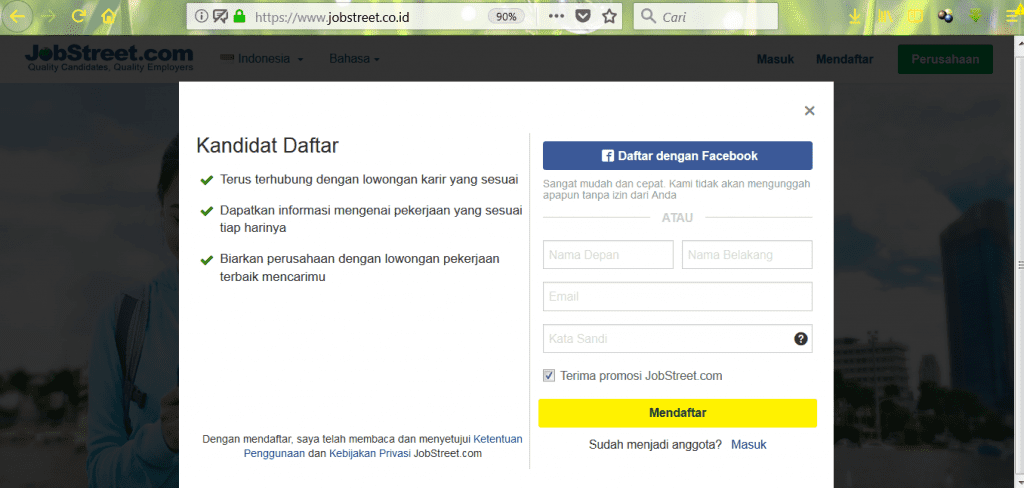Save page to Pocket icon
Viewport: 1024px width, 488px height.
click(x=583, y=16)
